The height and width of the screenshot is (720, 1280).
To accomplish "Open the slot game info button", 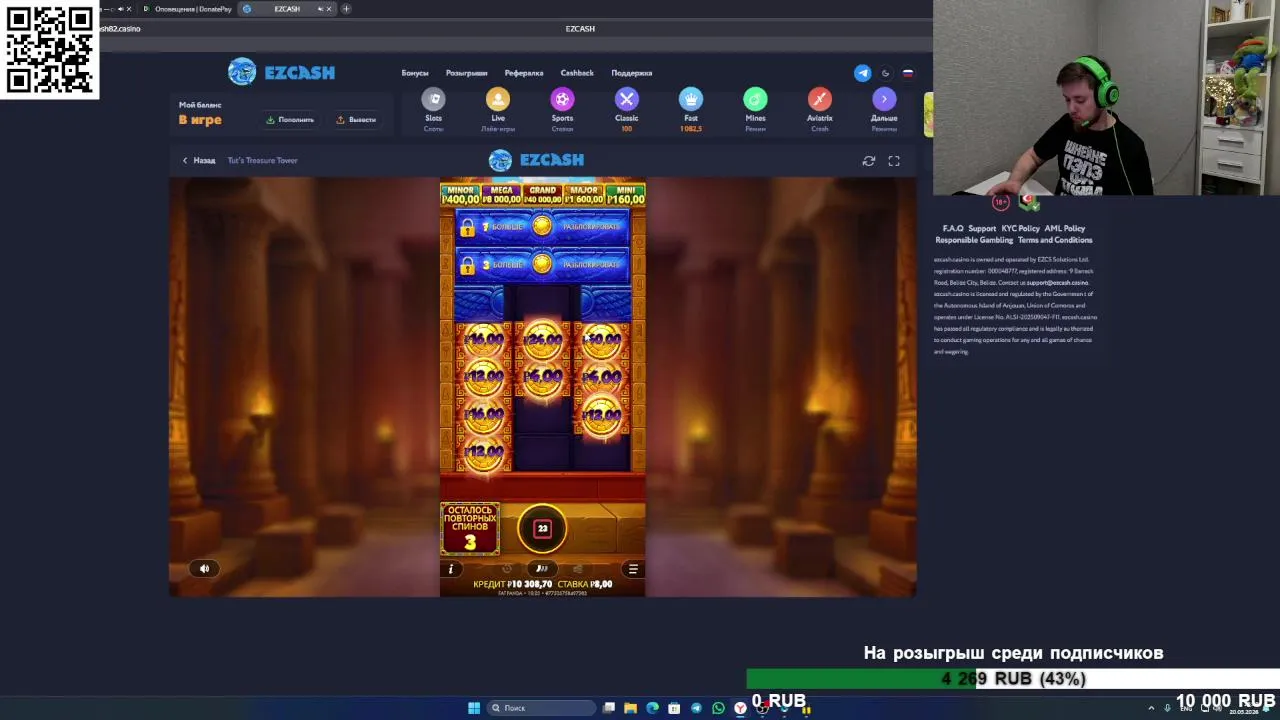I will [x=451, y=569].
